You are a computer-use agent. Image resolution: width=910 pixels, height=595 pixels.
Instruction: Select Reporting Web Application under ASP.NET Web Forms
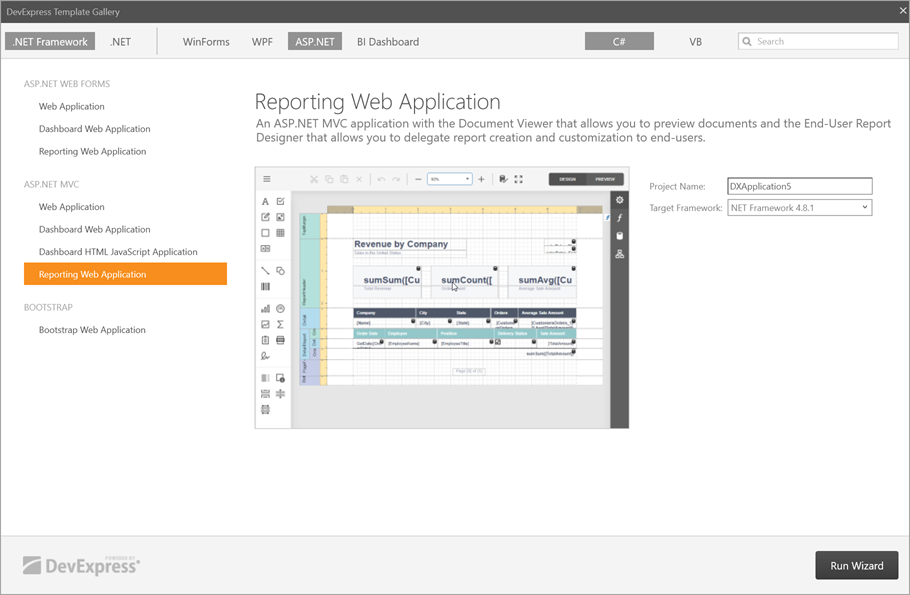[x=92, y=152]
